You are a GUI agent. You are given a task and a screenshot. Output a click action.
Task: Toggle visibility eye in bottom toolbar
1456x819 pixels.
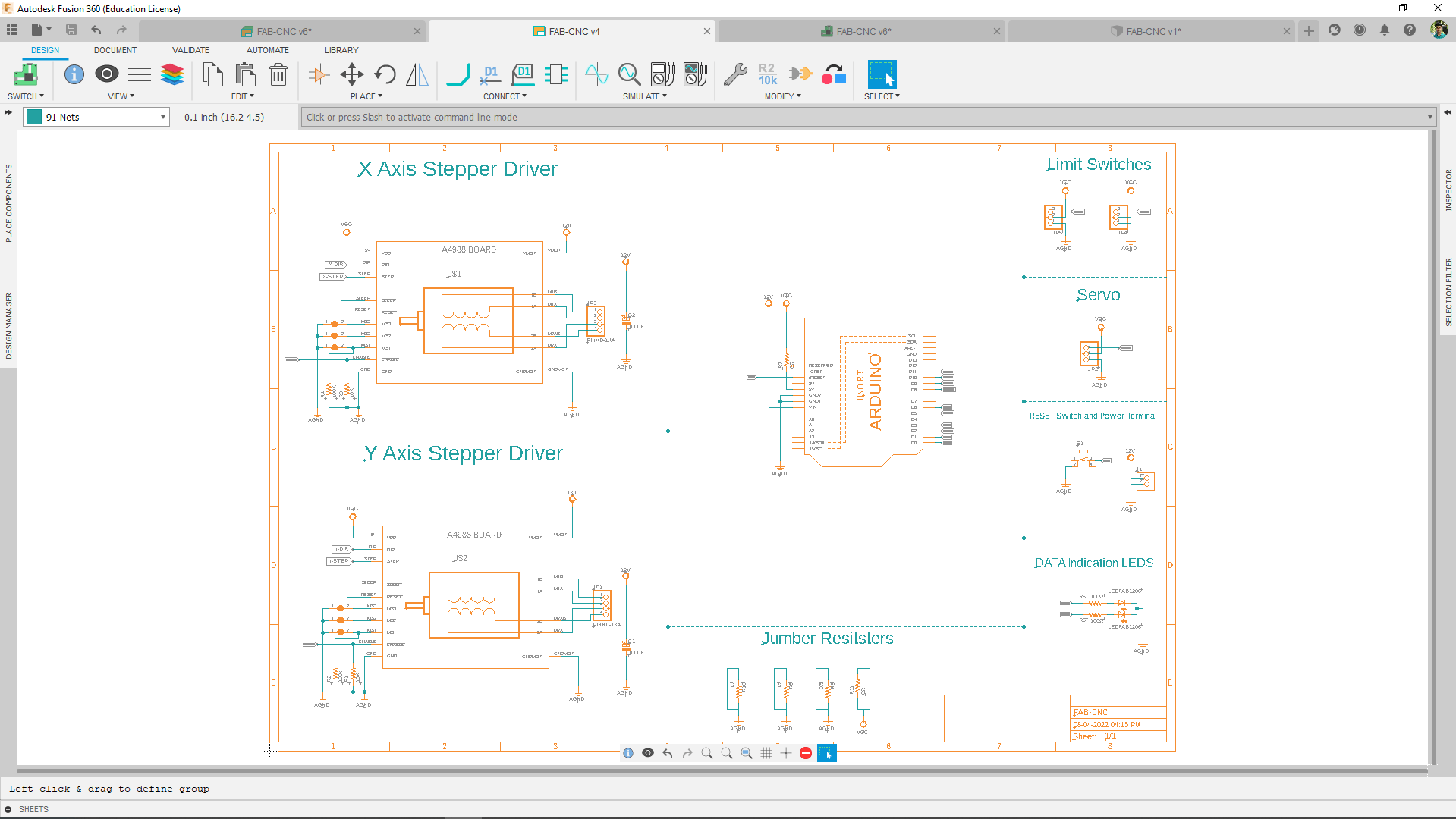(x=648, y=753)
